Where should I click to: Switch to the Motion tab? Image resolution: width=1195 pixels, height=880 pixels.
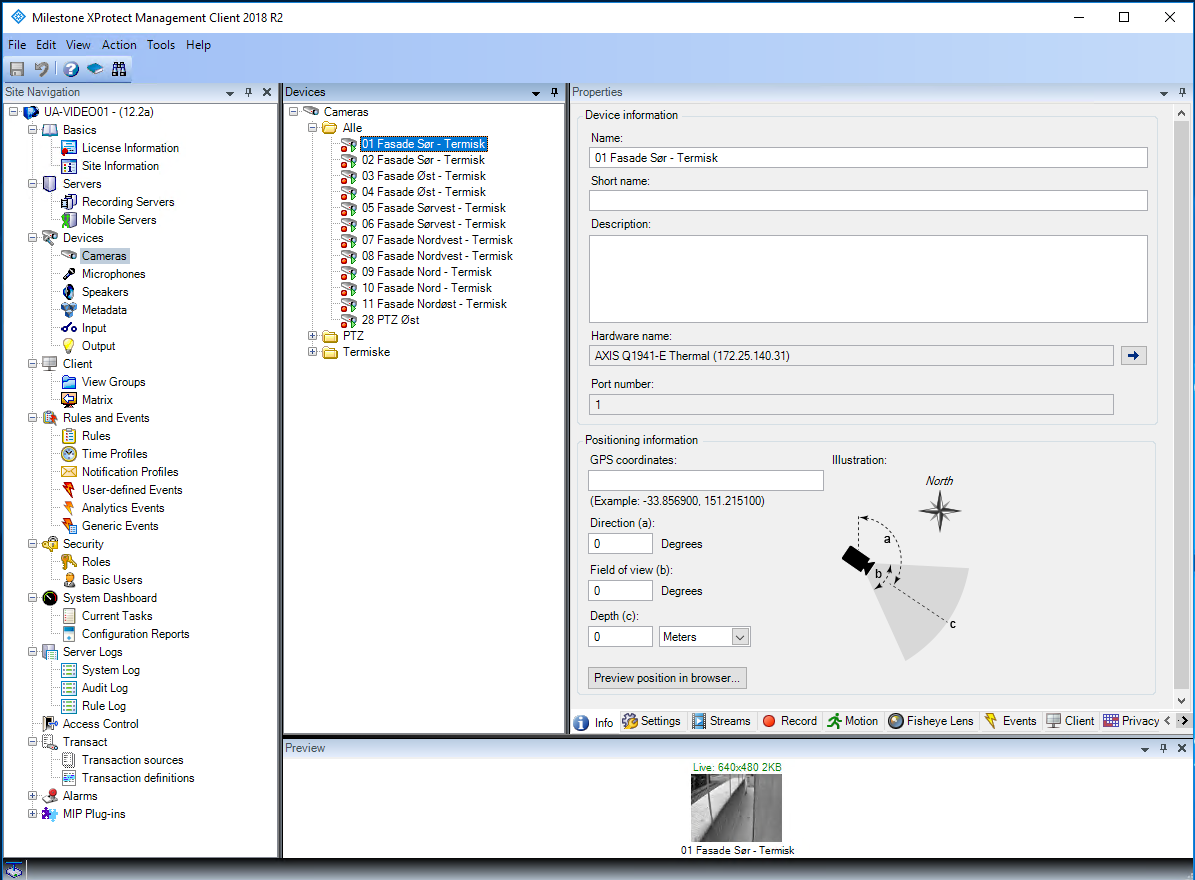(853, 721)
